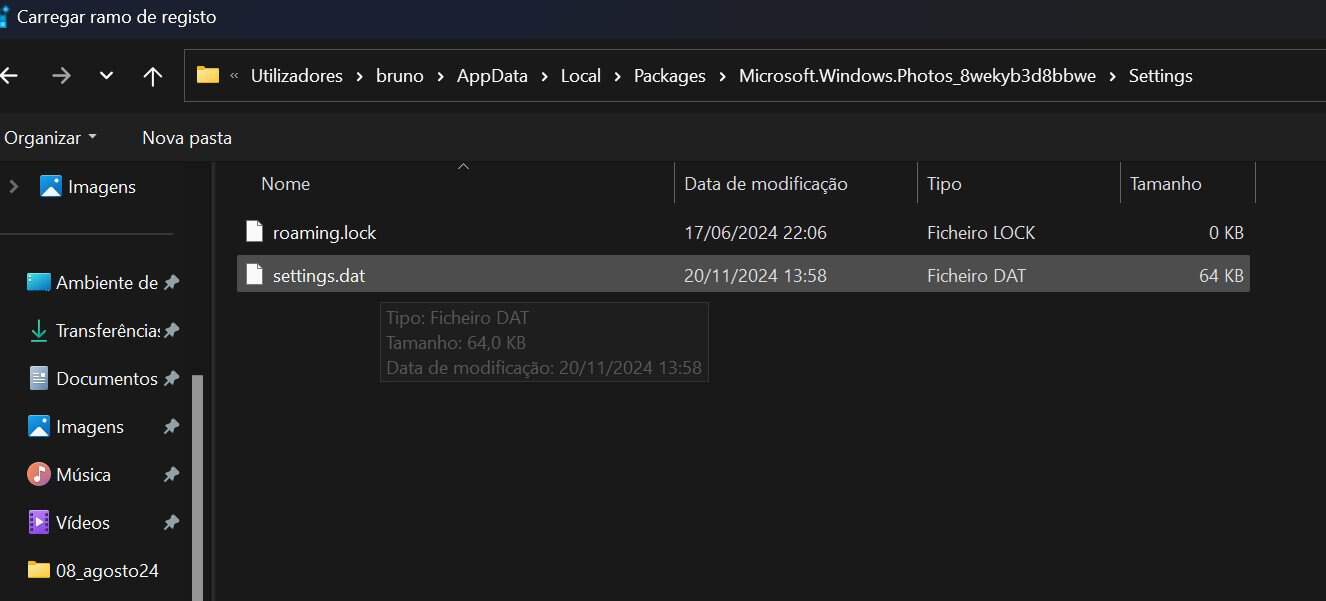Click pin icon next to Vídeos
Image resolution: width=1326 pixels, height=601 pixels.
pos(171,523)
